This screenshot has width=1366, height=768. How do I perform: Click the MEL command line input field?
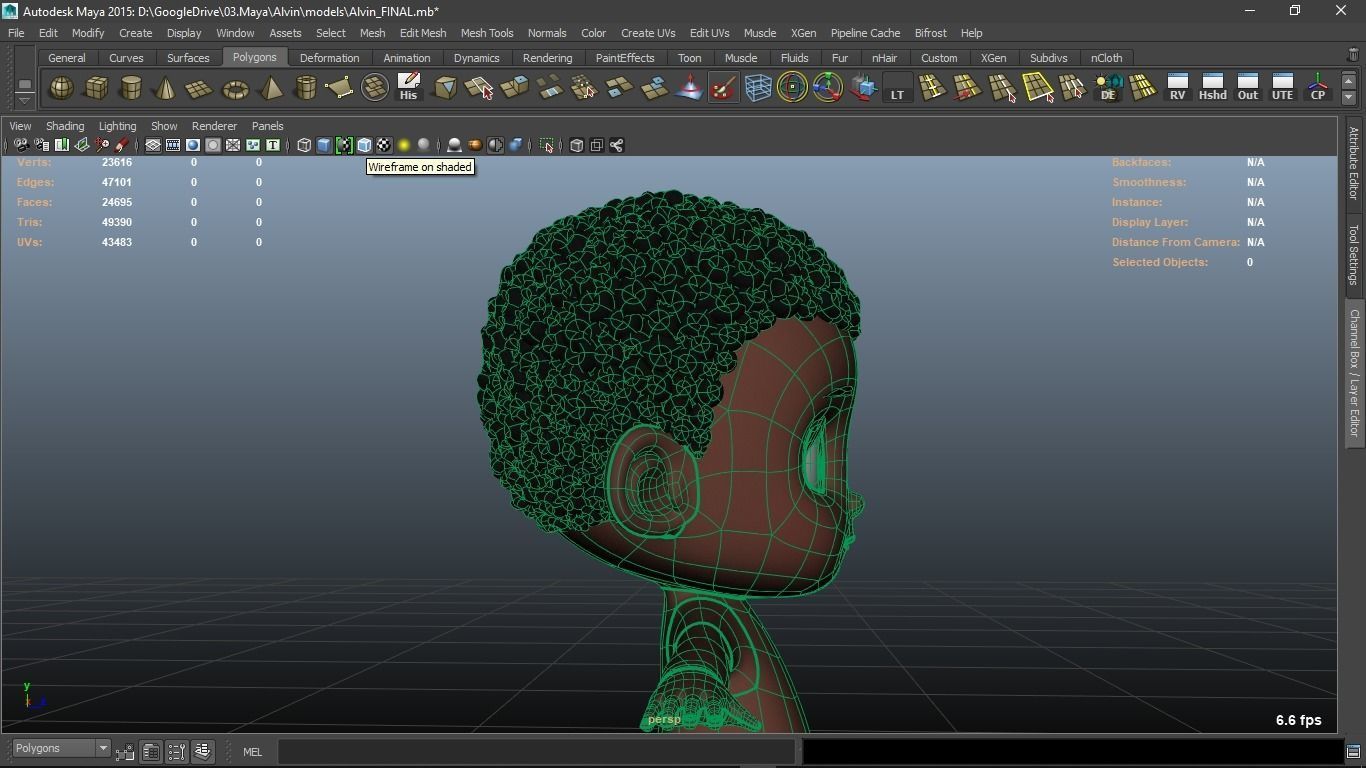point(537,752)
